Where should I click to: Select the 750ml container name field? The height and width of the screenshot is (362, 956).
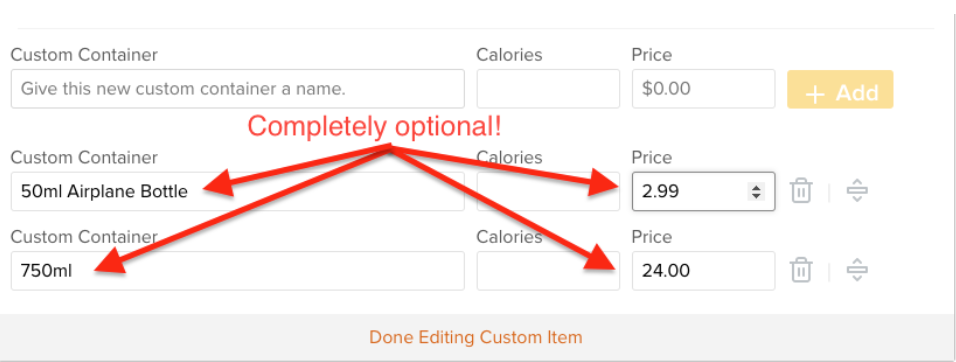point(238,271)
